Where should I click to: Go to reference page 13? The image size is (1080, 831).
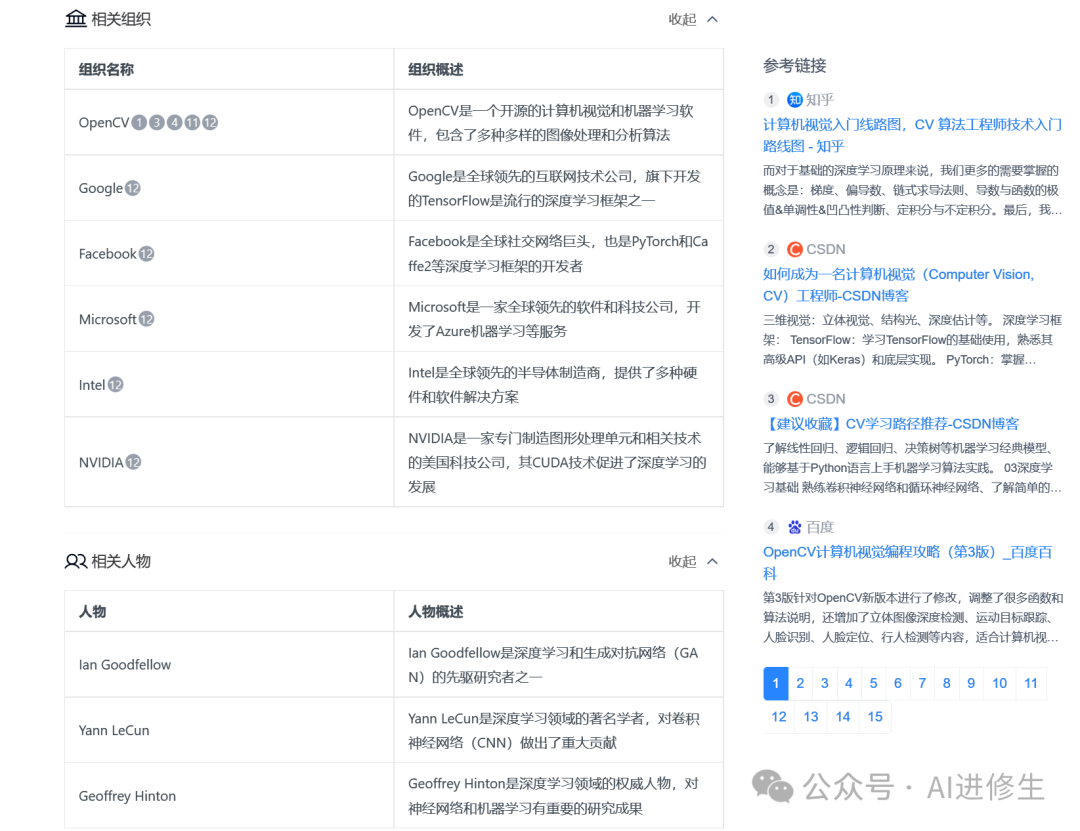(x=811, y=717)
